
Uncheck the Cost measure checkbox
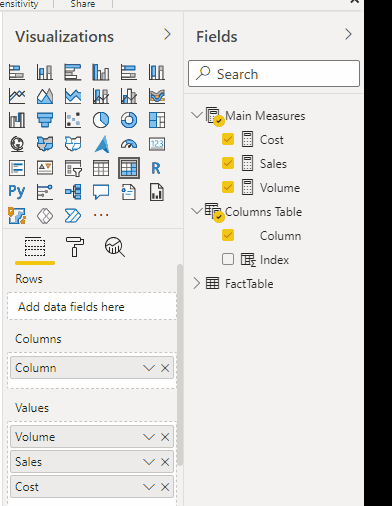pos(228,139)
